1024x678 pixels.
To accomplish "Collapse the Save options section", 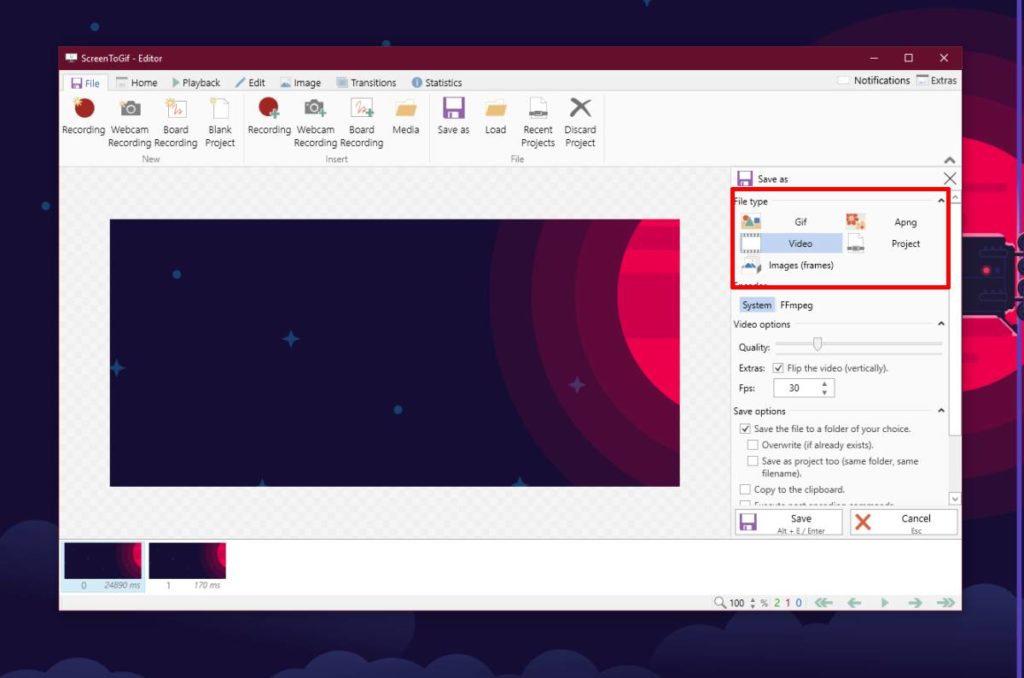I will pos(940,410).
